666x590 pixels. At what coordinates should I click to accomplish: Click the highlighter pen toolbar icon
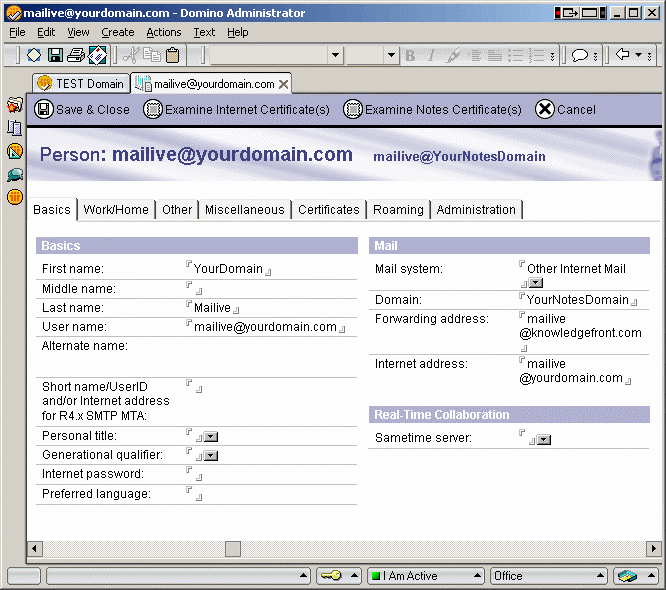(x=453, y=56)
